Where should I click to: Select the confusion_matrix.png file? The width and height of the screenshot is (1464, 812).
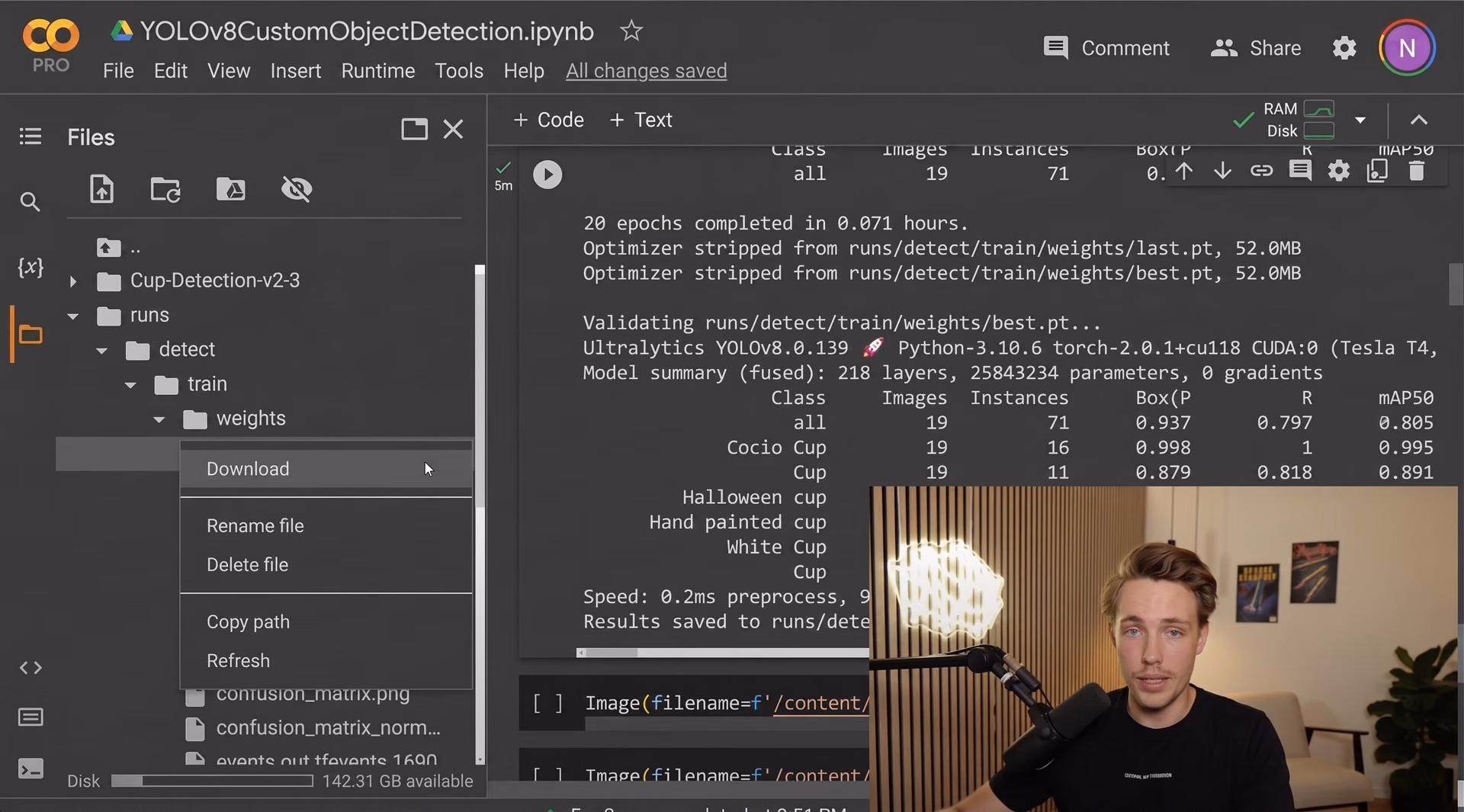tap(313, 694)
